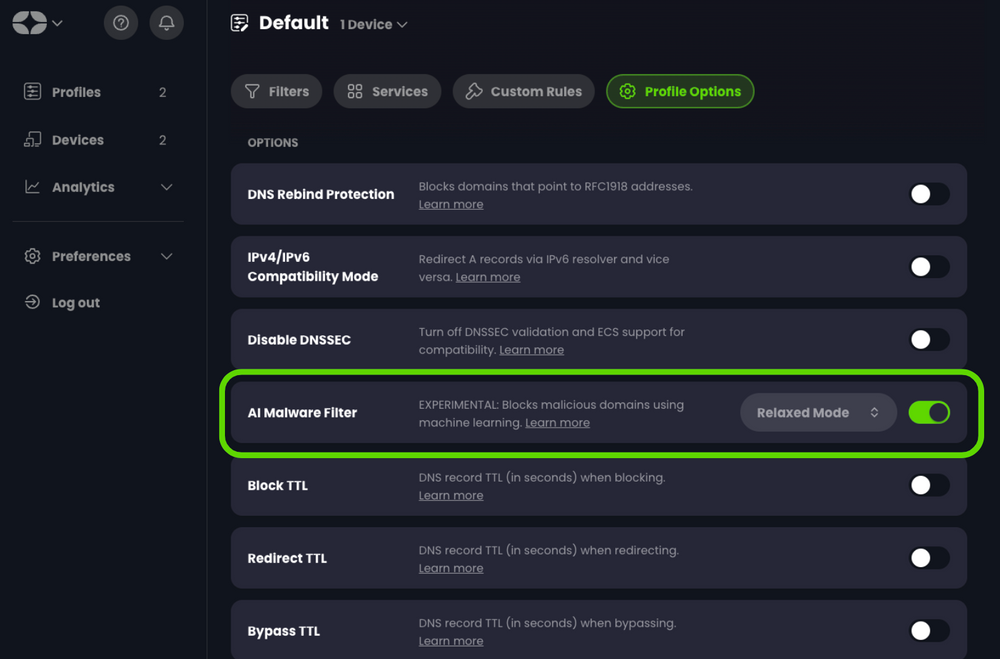The image size is (1000, 659).
Task: Click the Profile Options button
Action: 680,91
